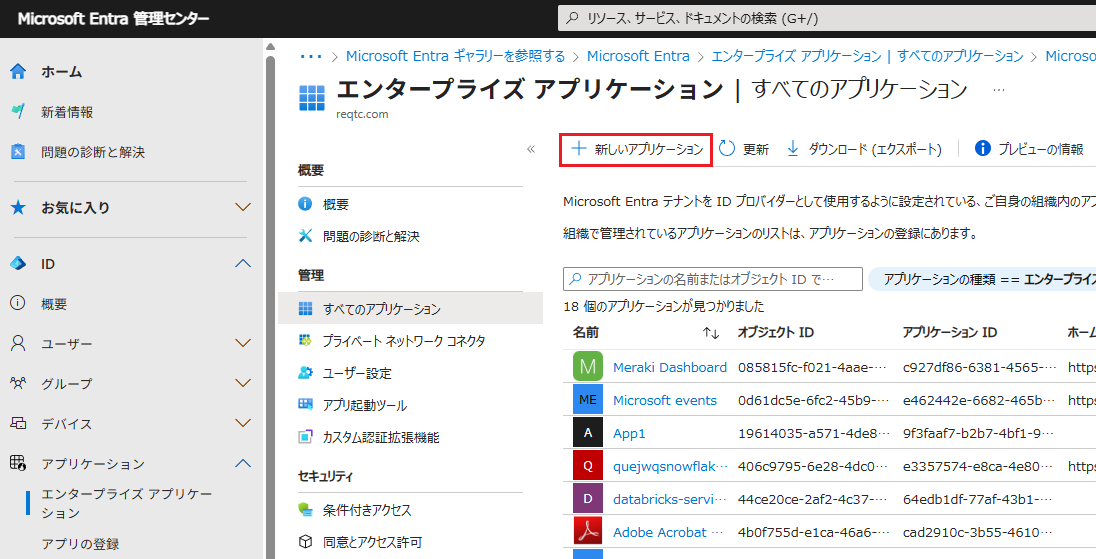Expand the グループ menu chevron
The height and width of the screenshot is (559, 1096).
tap(243, 383)
